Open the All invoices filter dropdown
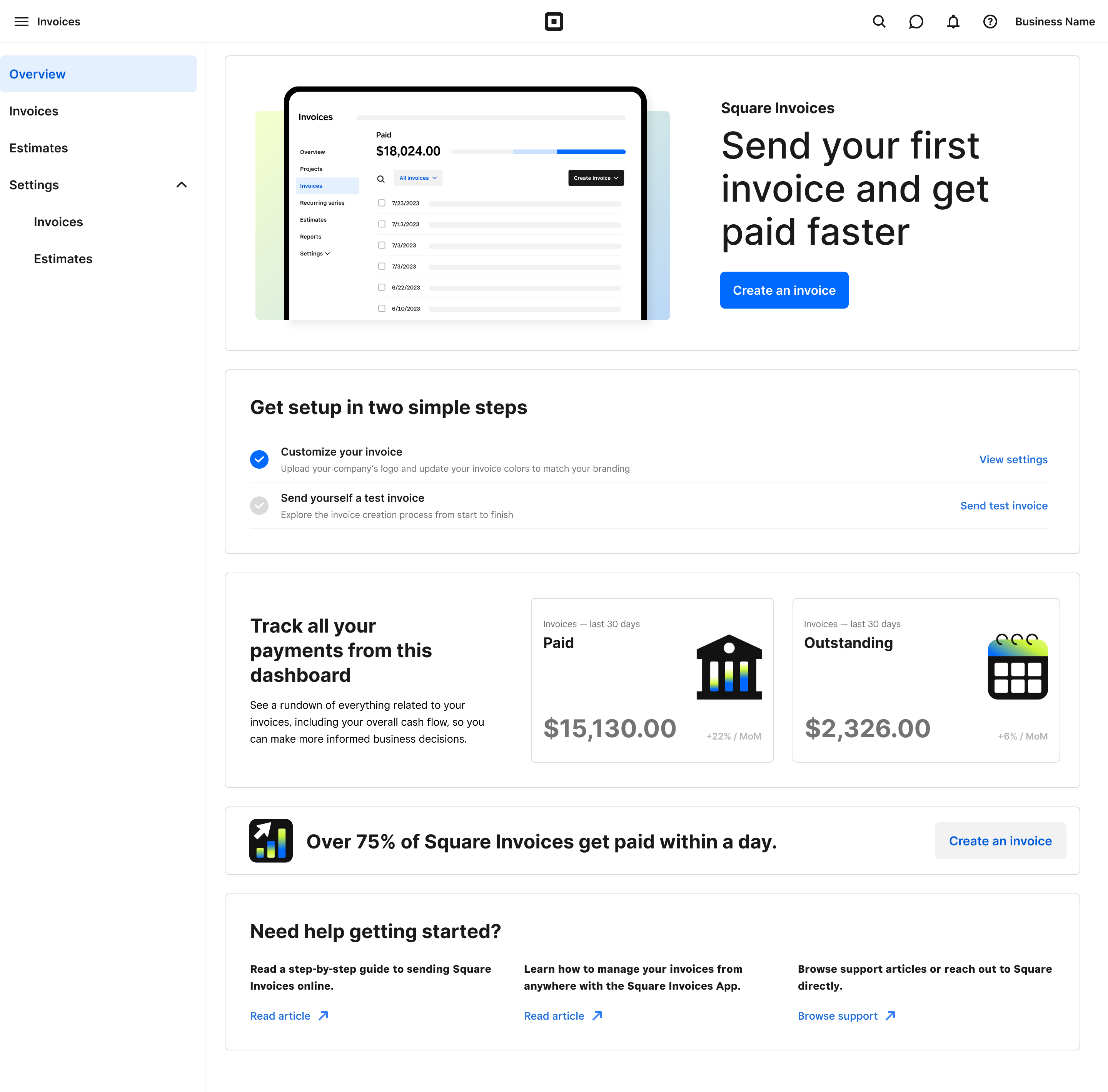This screenshot has height=1092, width=1108. coord(417,178)
